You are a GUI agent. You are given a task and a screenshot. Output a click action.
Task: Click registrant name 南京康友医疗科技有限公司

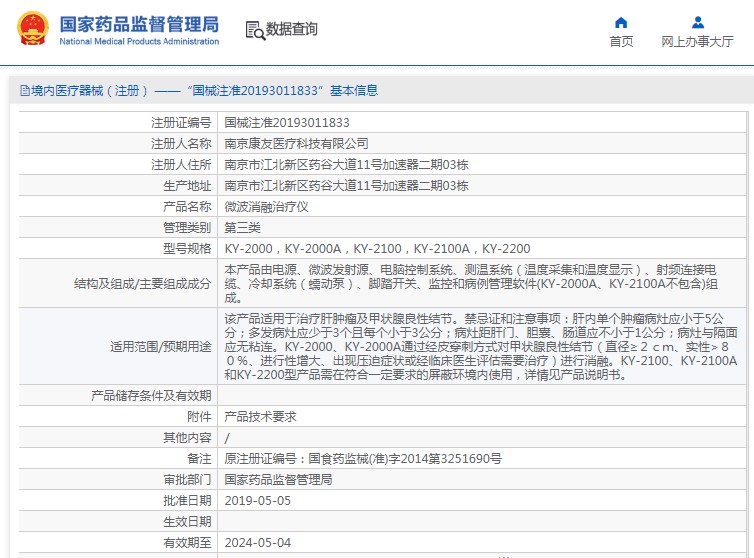pyautogui.click(x=296, y=143)
